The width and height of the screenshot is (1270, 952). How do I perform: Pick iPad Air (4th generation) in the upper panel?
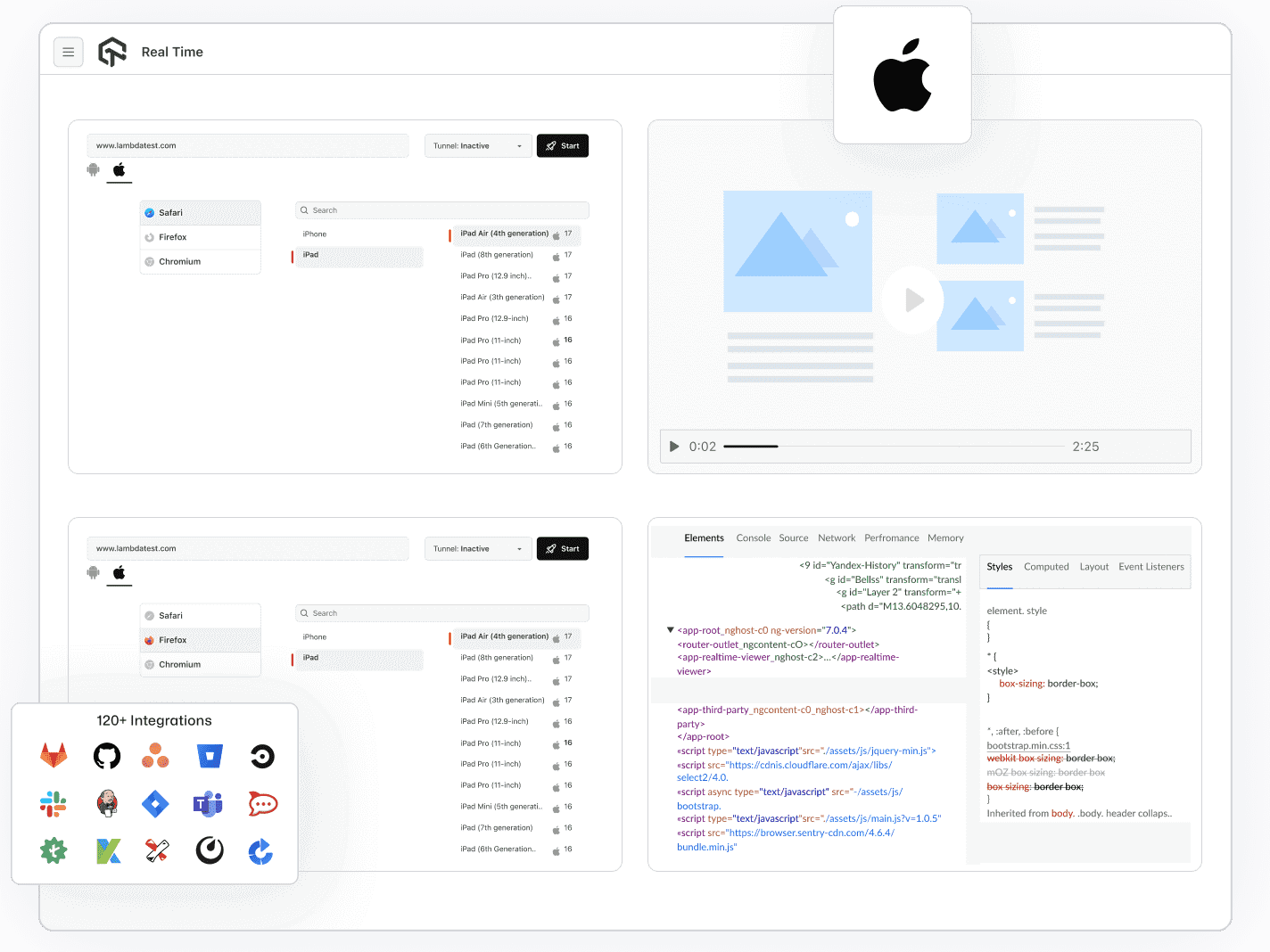pos(515,234)
